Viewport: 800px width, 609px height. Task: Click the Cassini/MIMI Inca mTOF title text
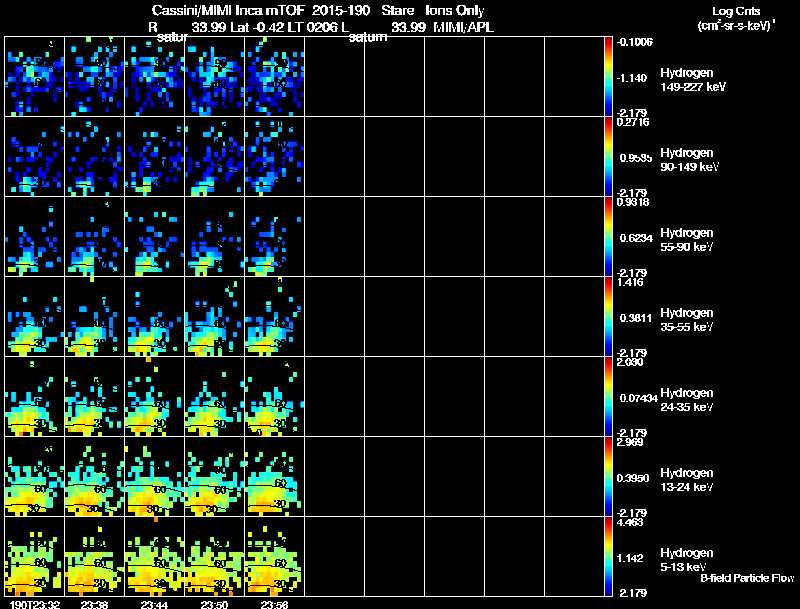228,10
